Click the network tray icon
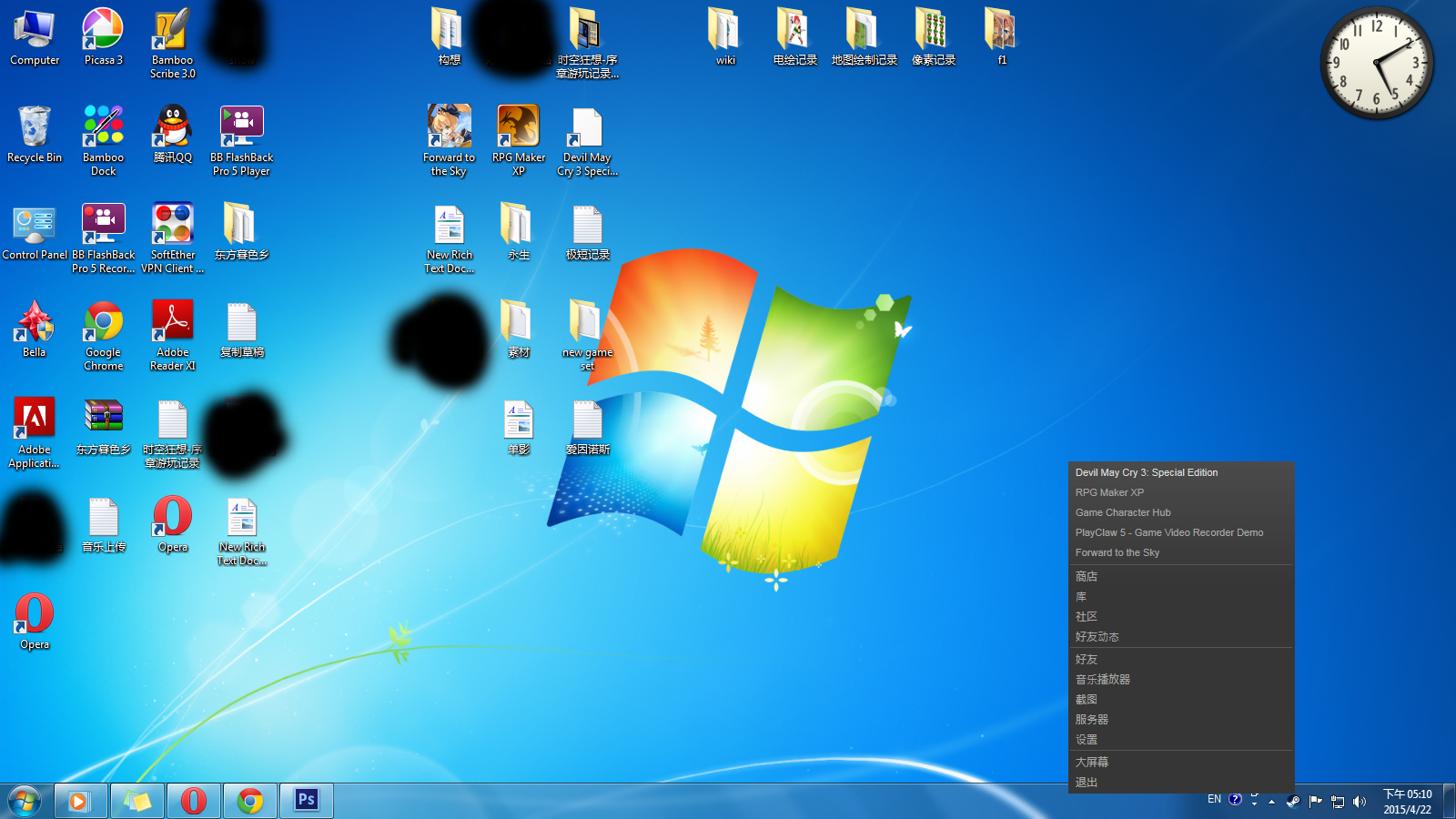 pyautogui.click(x=1338, y=802)
